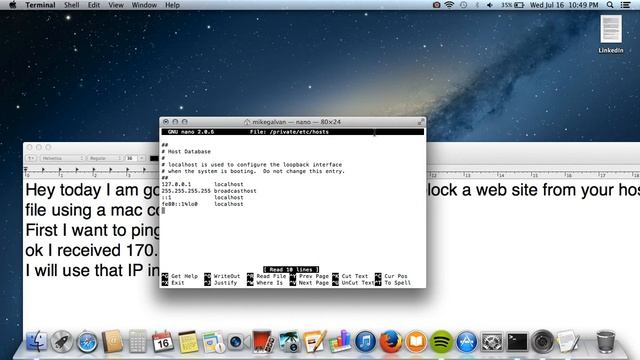640x360 pixels.
Task: Open Numbers bar chart icon in Dock
Action: click(340, 341)
